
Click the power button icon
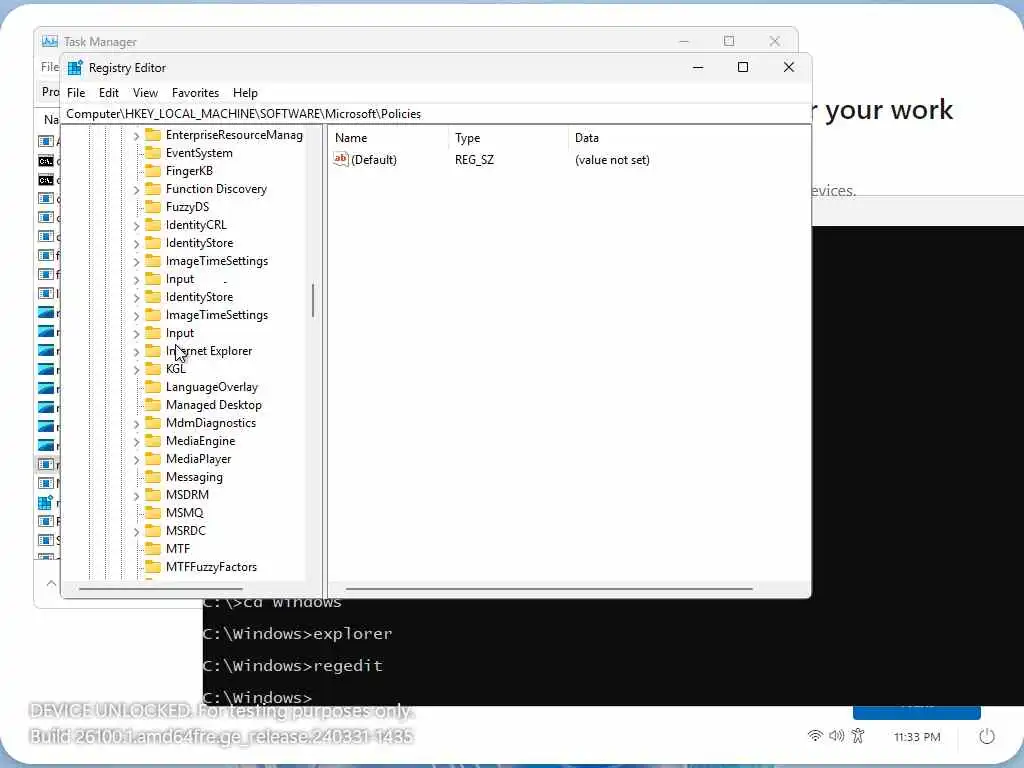click(987, 737)
